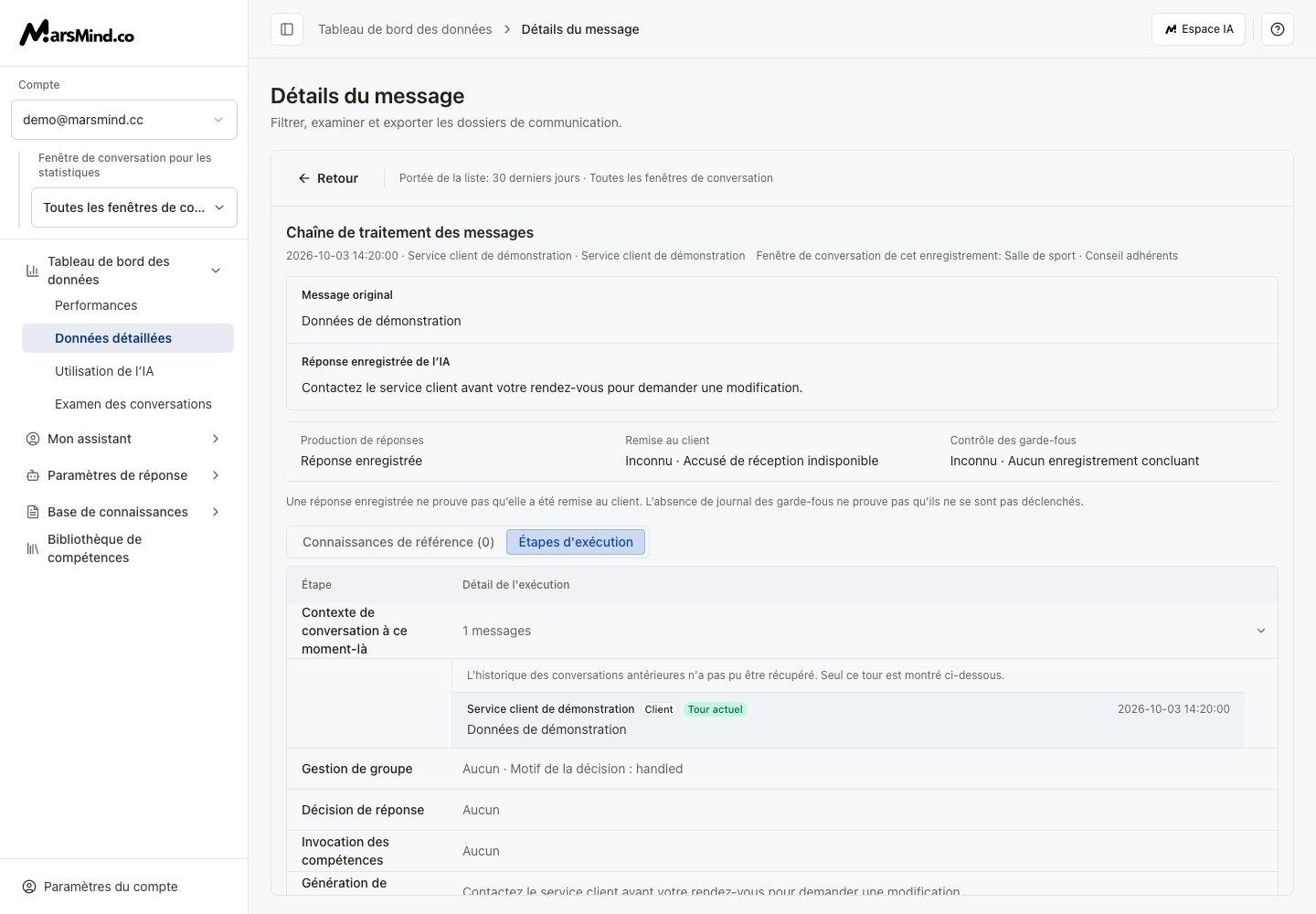The width and height of the screenshot is (1316, 914).
Task: Click the Bibliothèque de compétences library icon
Action: [33, 548]
